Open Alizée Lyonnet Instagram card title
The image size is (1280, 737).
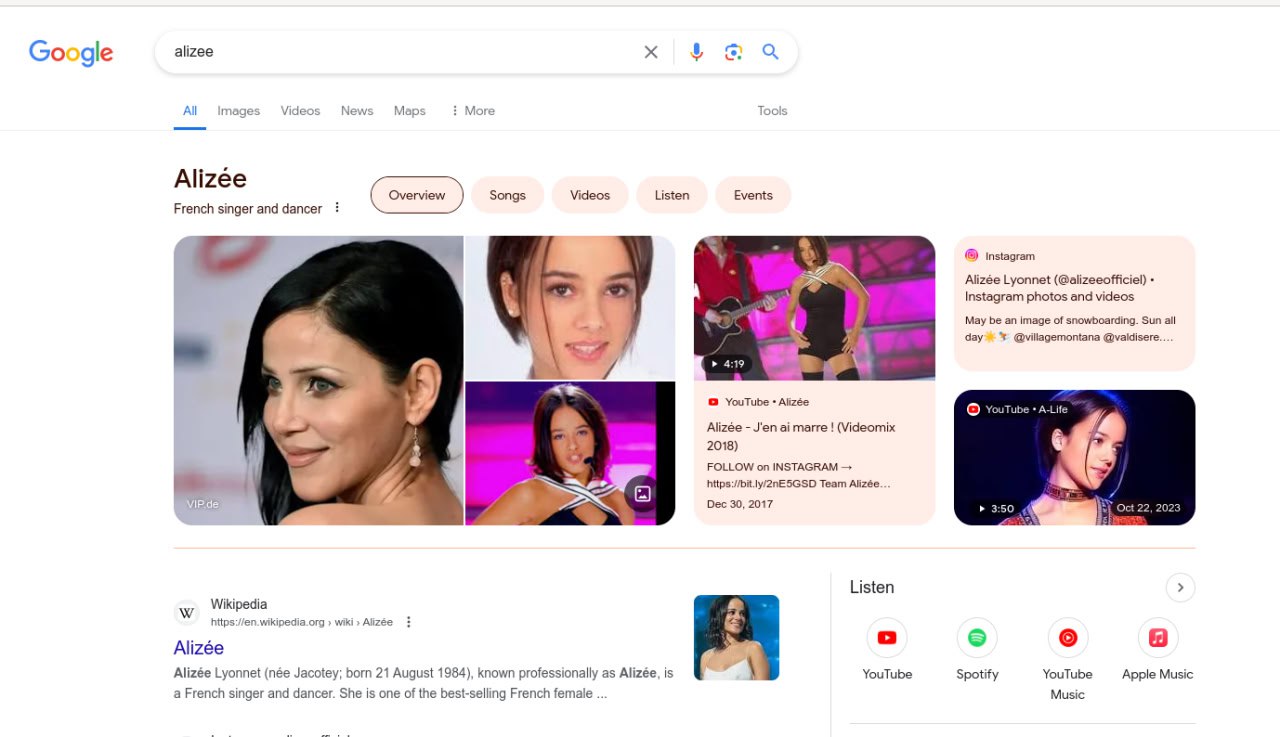click(1060, 288)
